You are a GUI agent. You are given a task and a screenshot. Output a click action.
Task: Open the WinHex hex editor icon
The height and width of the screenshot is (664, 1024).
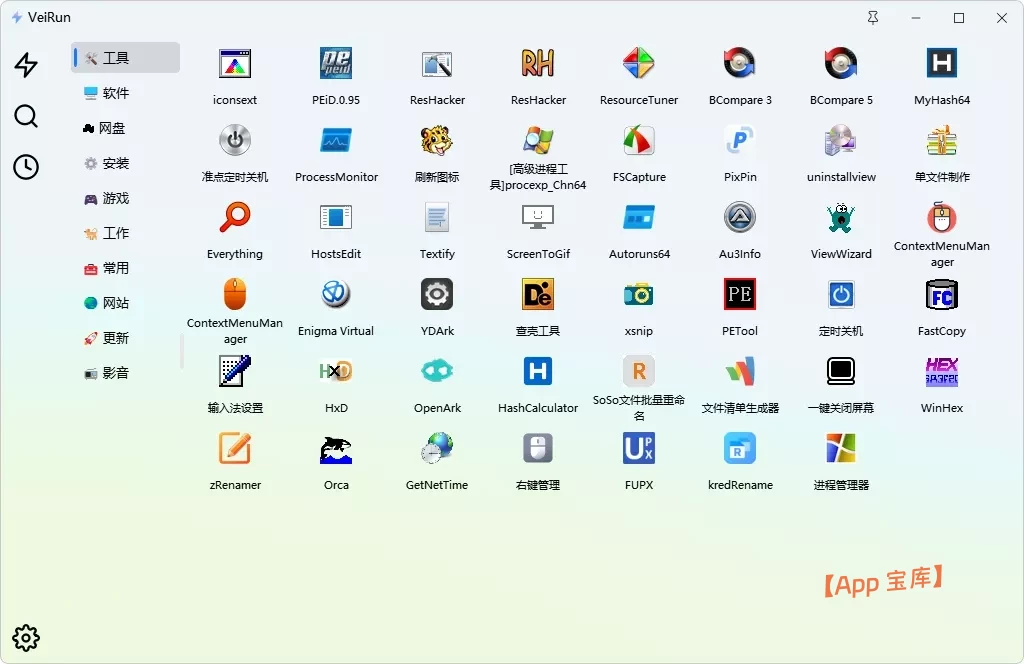[942, 372]
